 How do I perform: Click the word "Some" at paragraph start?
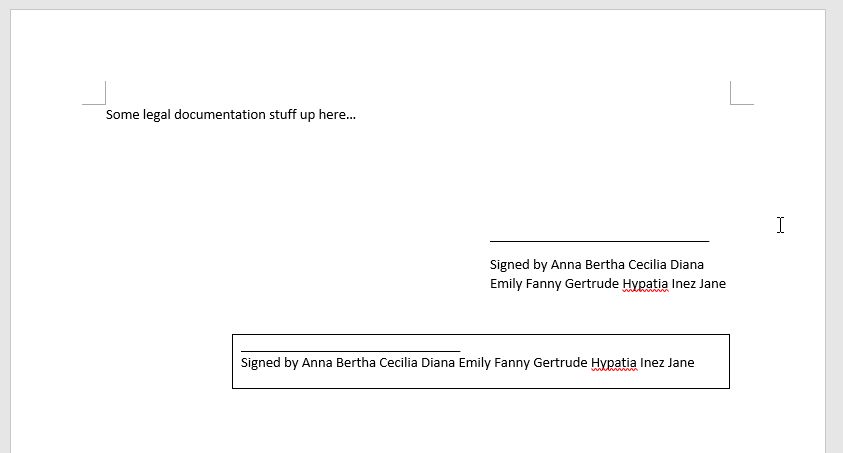coord(122,115)
